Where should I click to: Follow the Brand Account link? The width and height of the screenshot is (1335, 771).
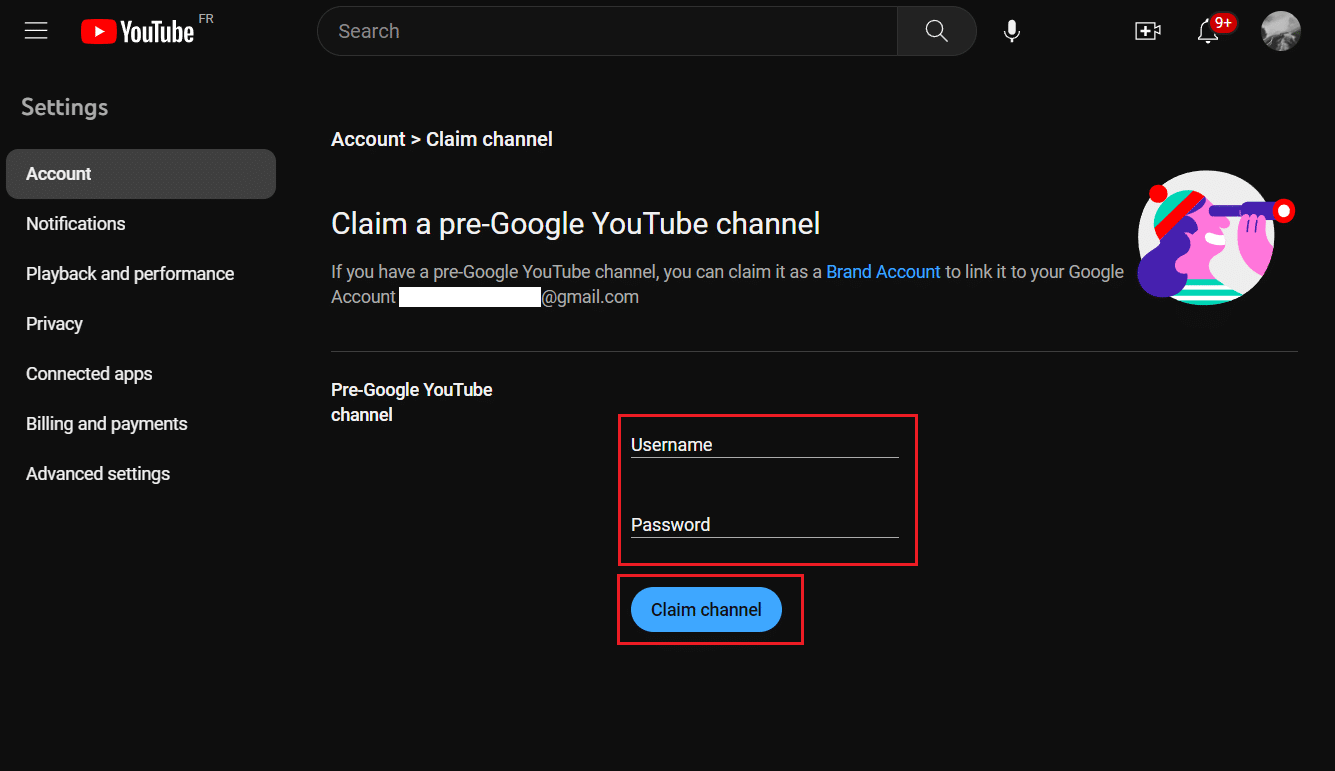click(x=883, y=272)
